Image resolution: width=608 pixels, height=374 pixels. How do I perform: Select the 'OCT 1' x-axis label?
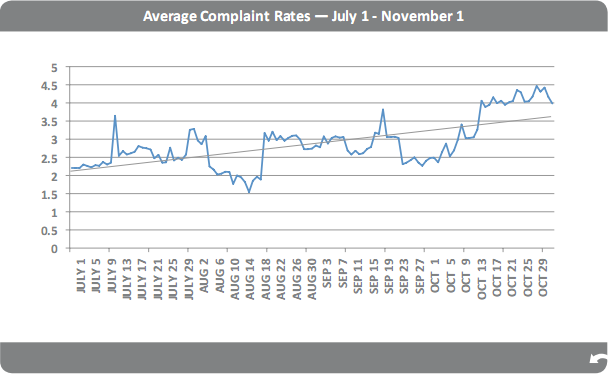pyautogui.click(x=435, y=275)
